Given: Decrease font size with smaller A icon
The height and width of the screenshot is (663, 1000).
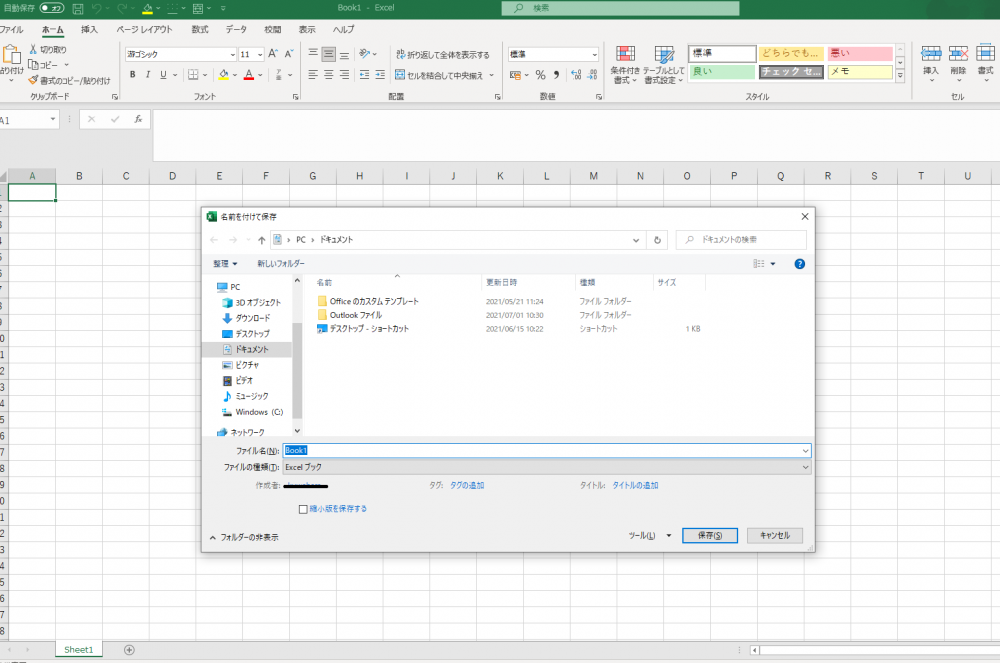Looking at the screenshot, I should click(289, 54).
